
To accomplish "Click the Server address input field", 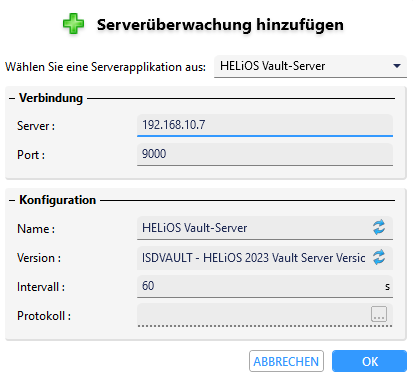I will coord(265,125).
